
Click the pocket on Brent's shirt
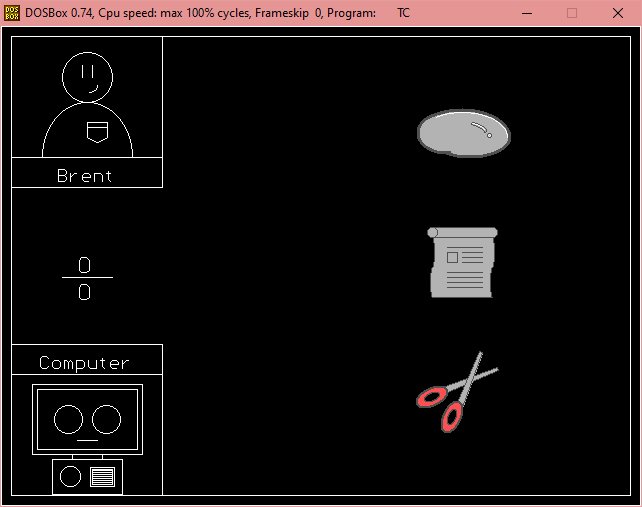95,130
